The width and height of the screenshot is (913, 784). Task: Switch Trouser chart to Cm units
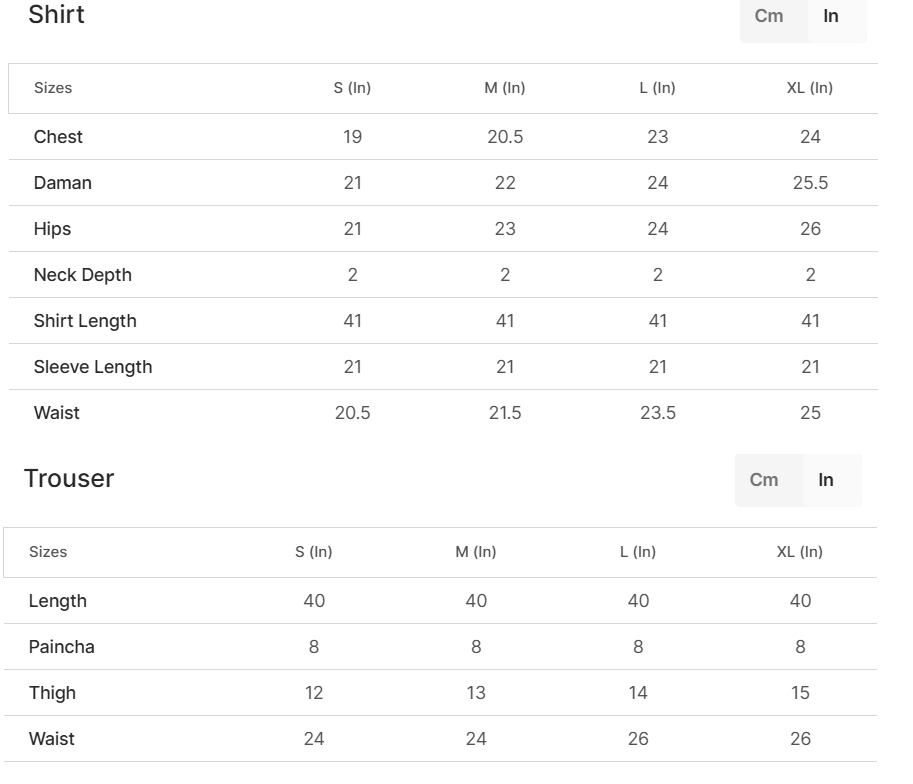coord(763,480)
